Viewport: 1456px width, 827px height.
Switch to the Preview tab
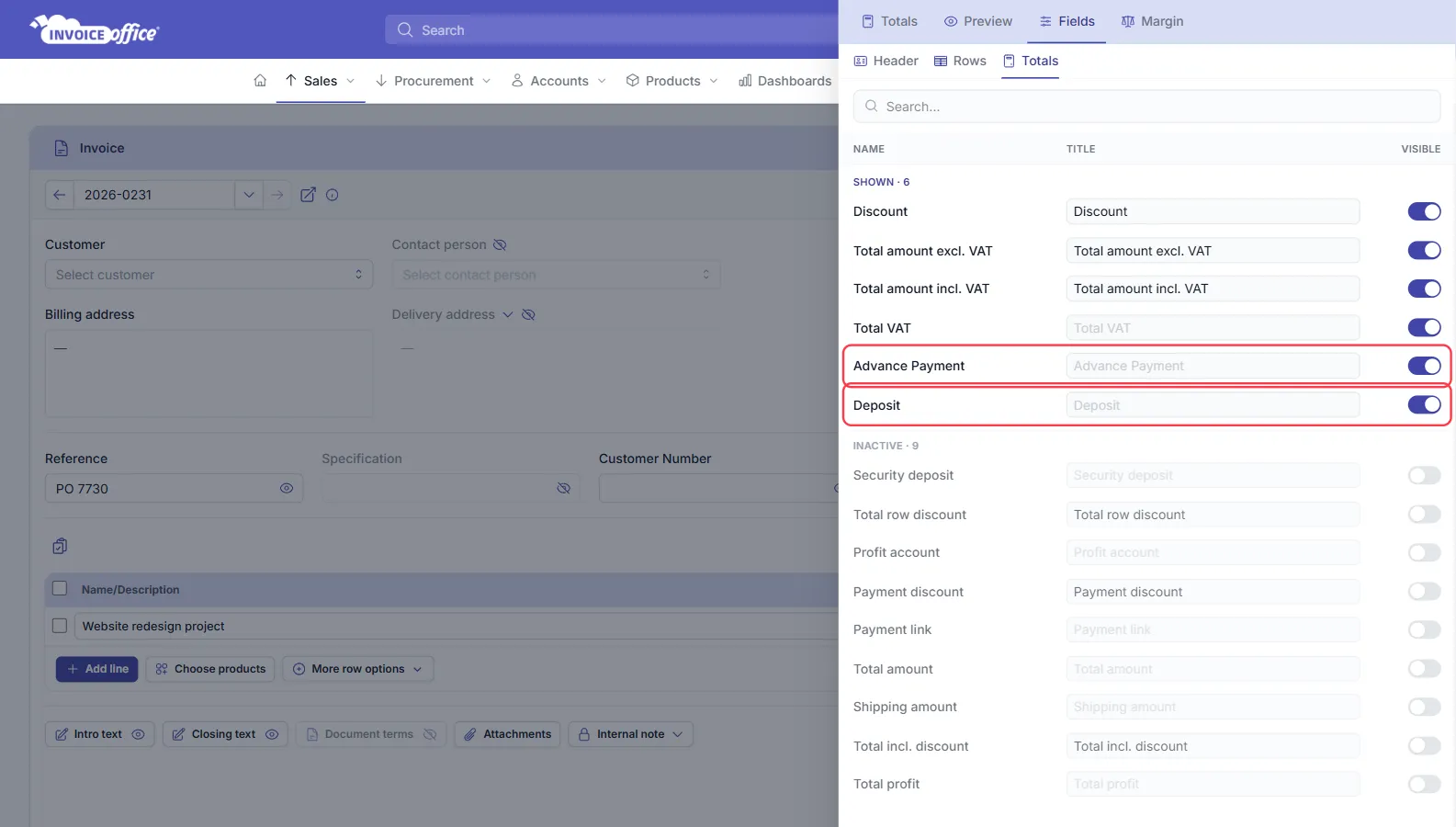pos(978,21)
